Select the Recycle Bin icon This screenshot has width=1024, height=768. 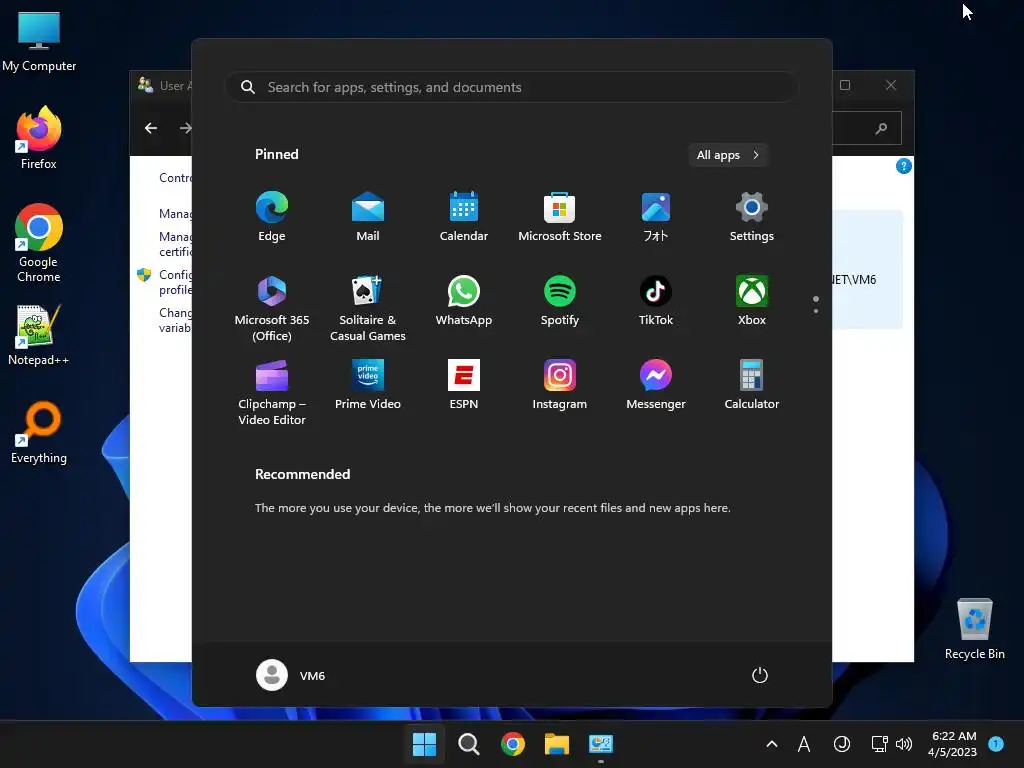974,628
